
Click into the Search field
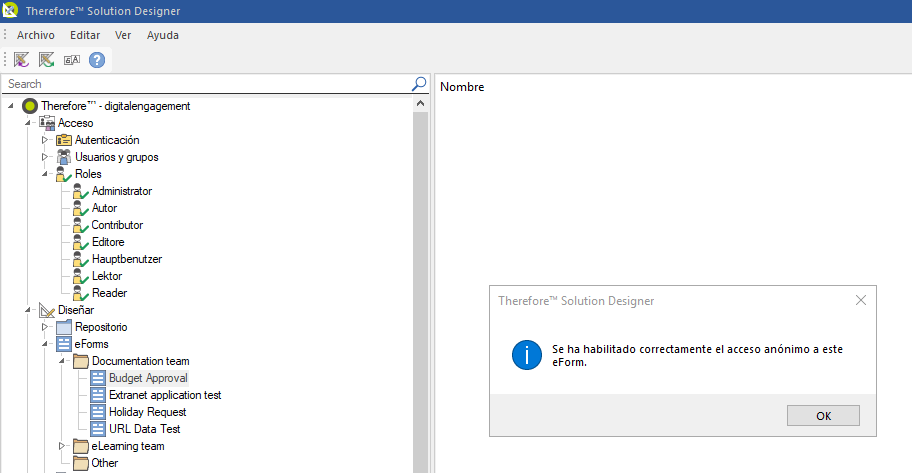(x=206, y=84)
